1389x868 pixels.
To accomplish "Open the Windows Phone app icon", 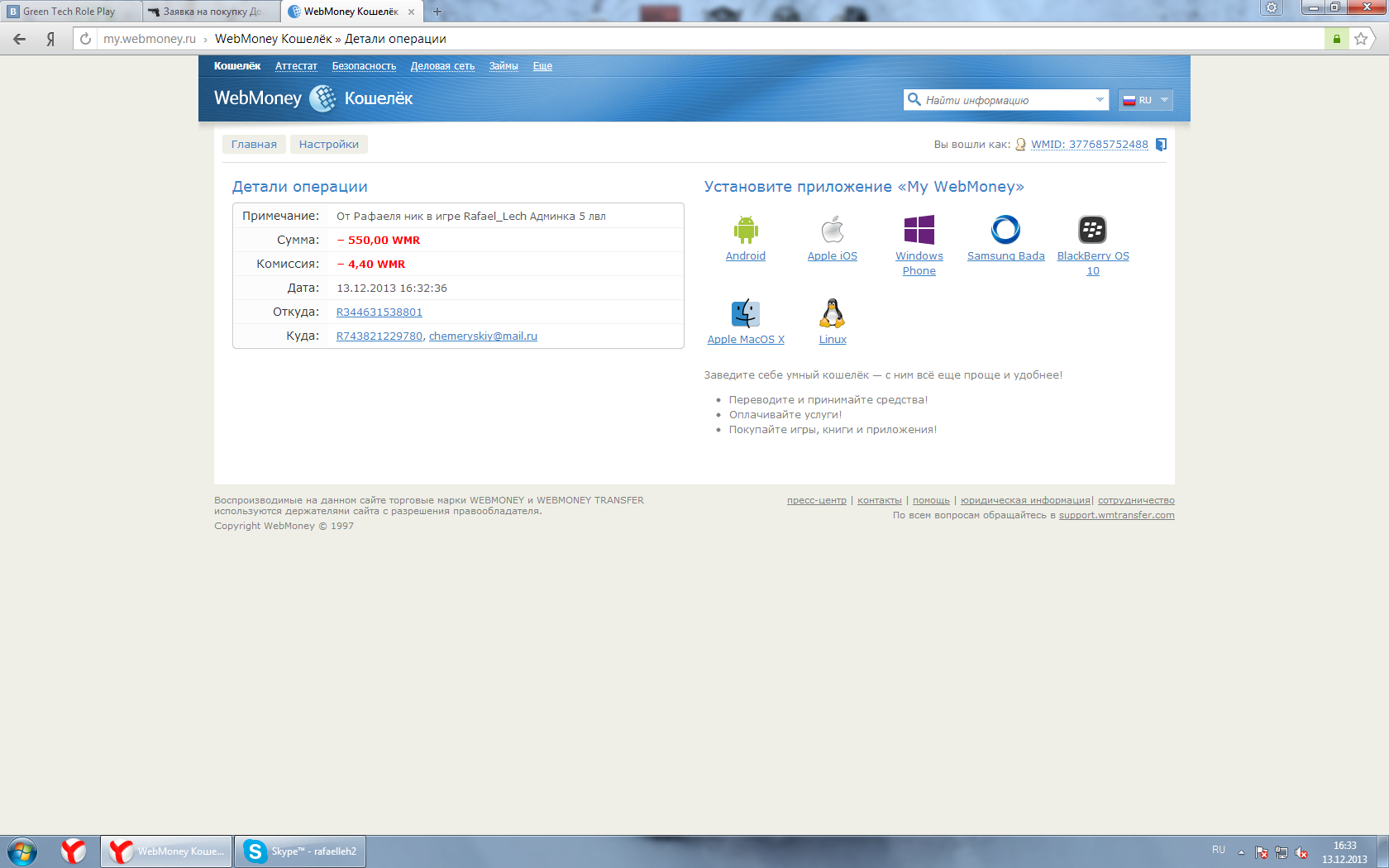I will coord(919,230).
